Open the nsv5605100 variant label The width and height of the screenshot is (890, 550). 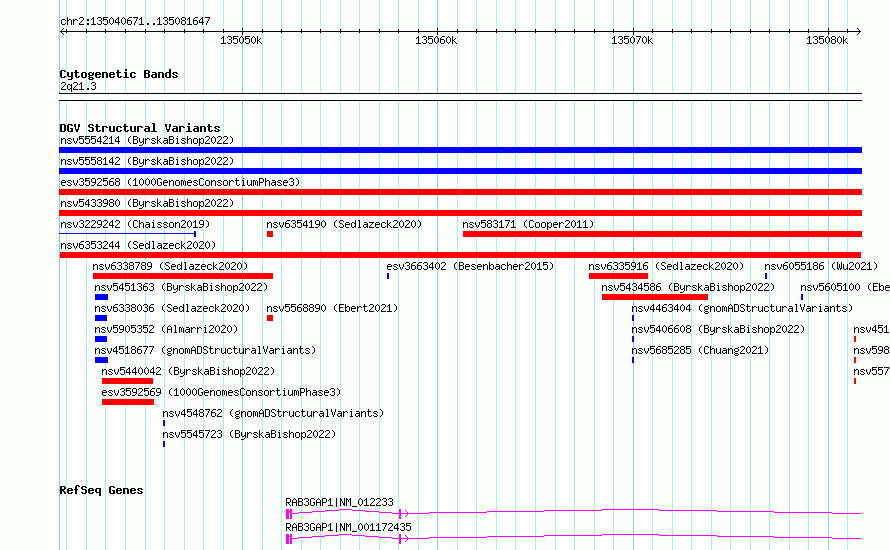[x=845, y=287]
